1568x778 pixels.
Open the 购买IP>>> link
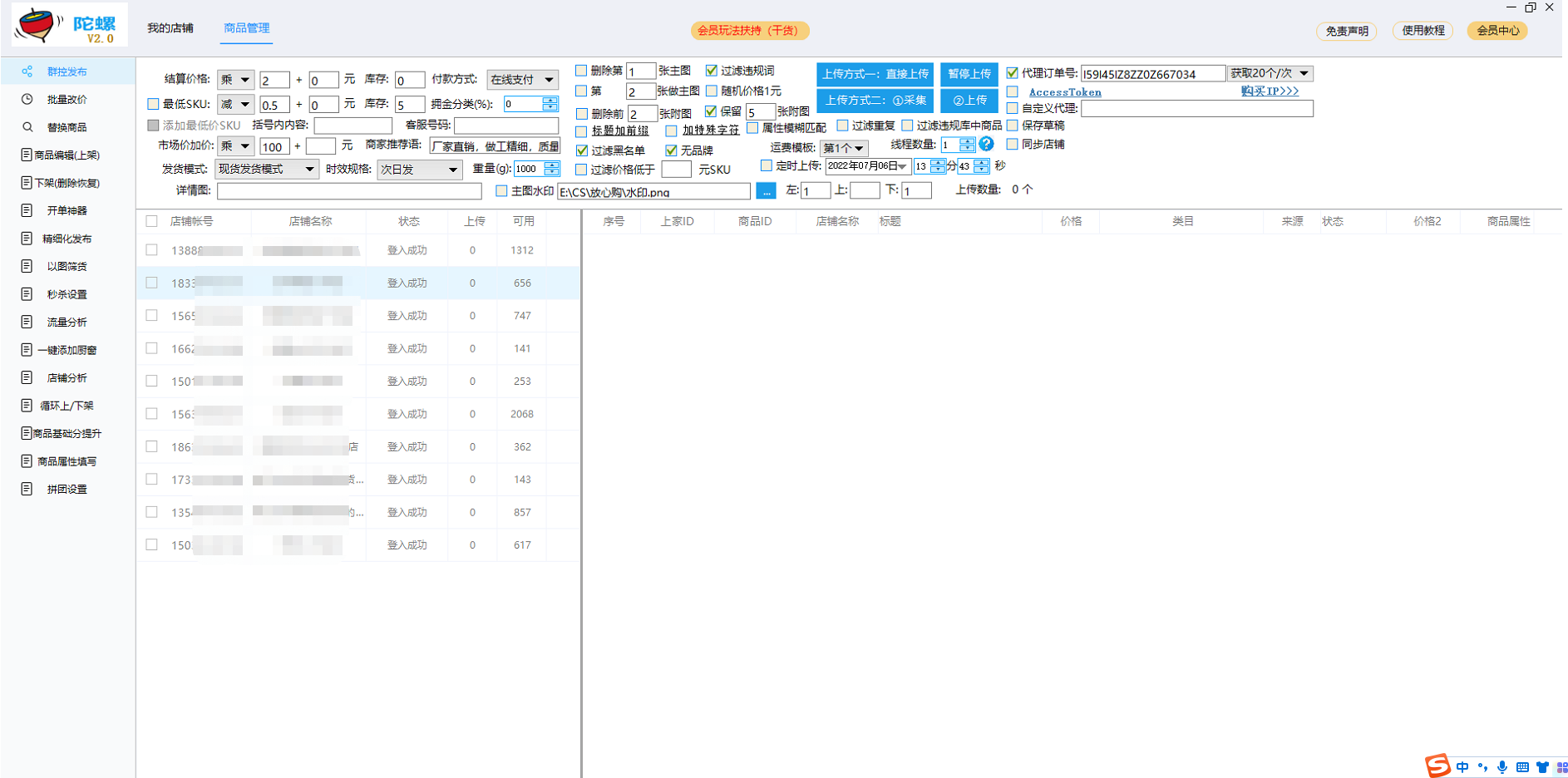pos(1270,91)
